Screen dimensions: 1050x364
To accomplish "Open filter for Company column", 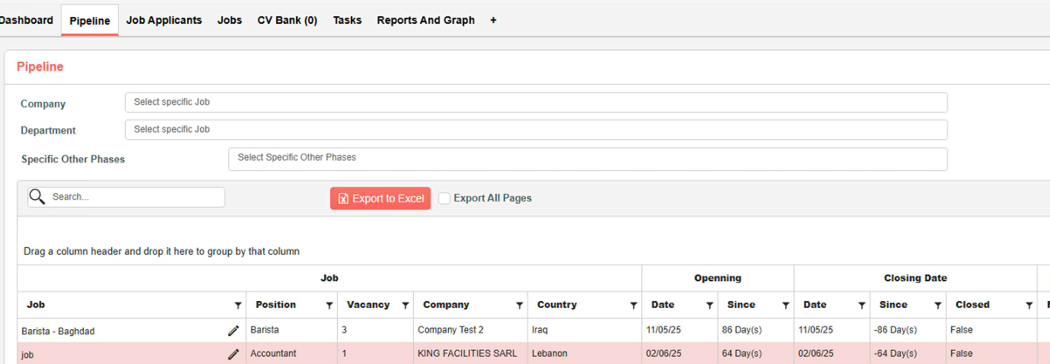I will (519, 305).
